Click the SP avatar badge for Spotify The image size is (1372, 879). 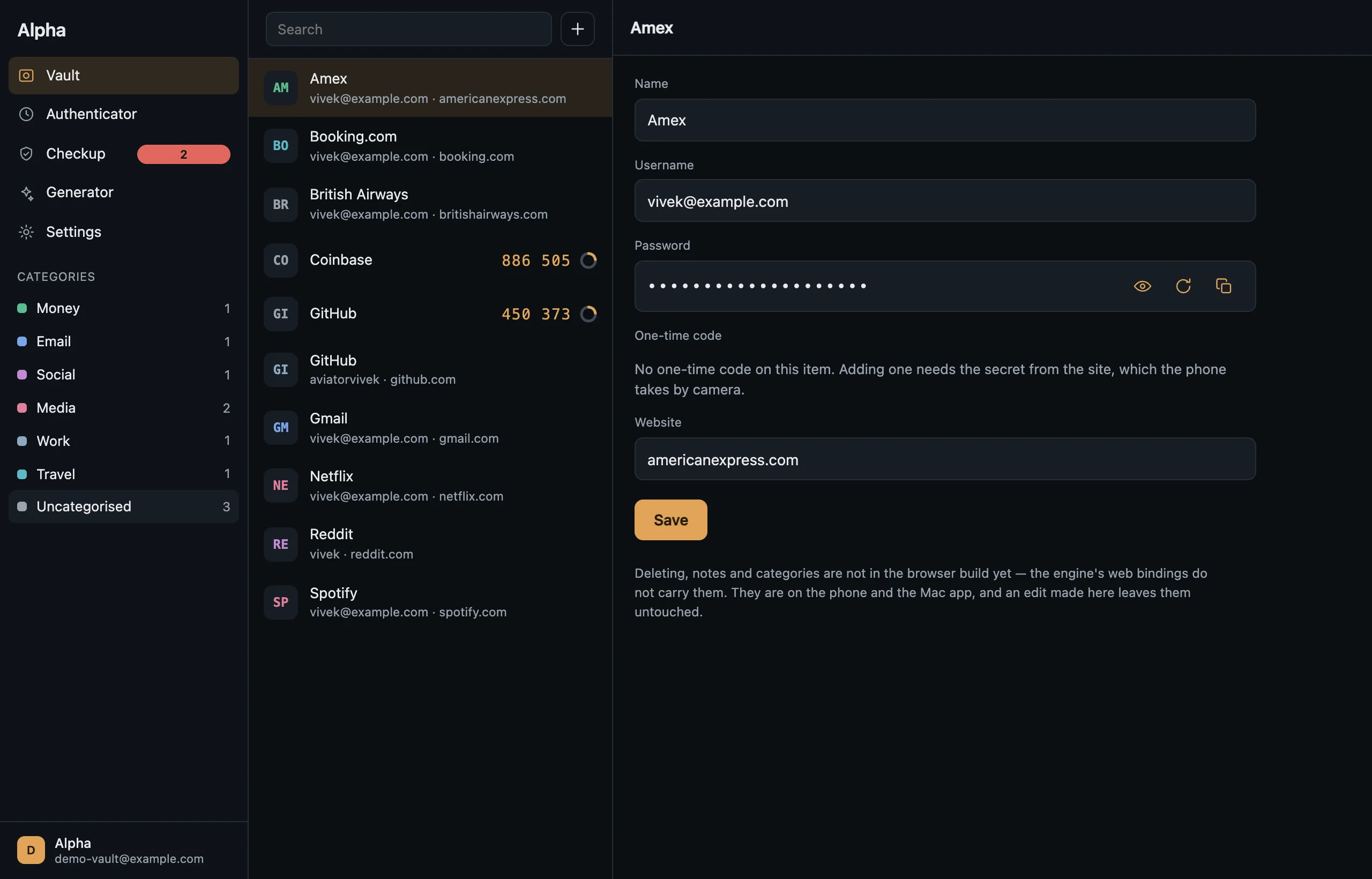281,602
